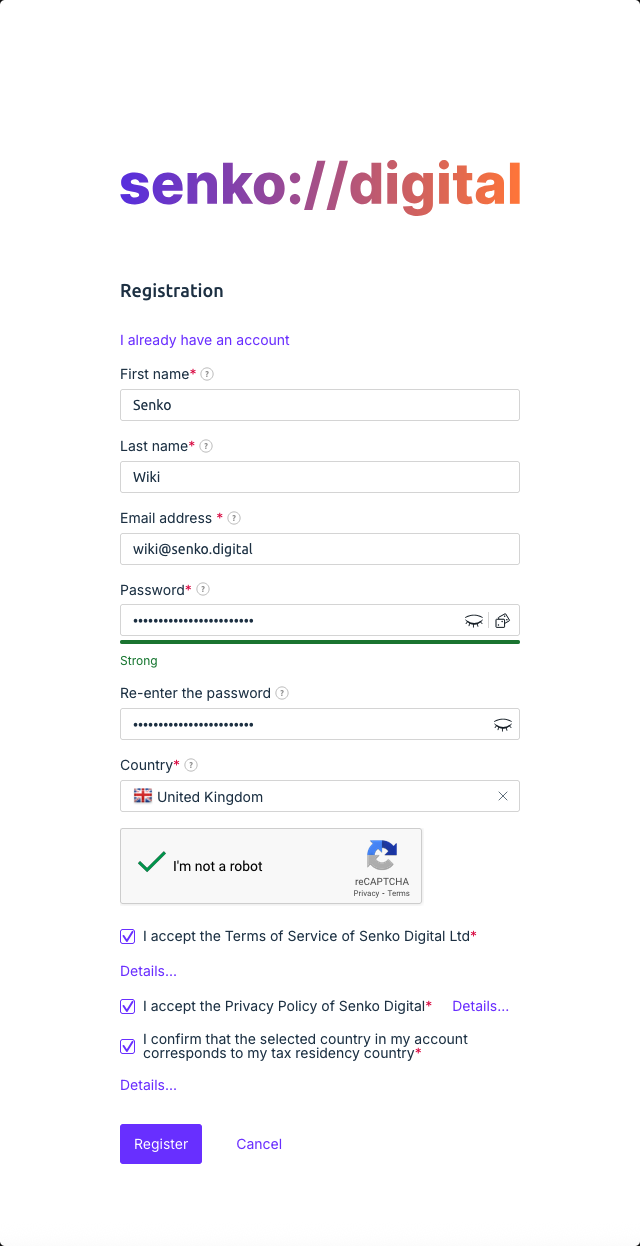Click the generate random password dice icon
The height and width of the screenshot is (1246, 640).
pos(503,620)
